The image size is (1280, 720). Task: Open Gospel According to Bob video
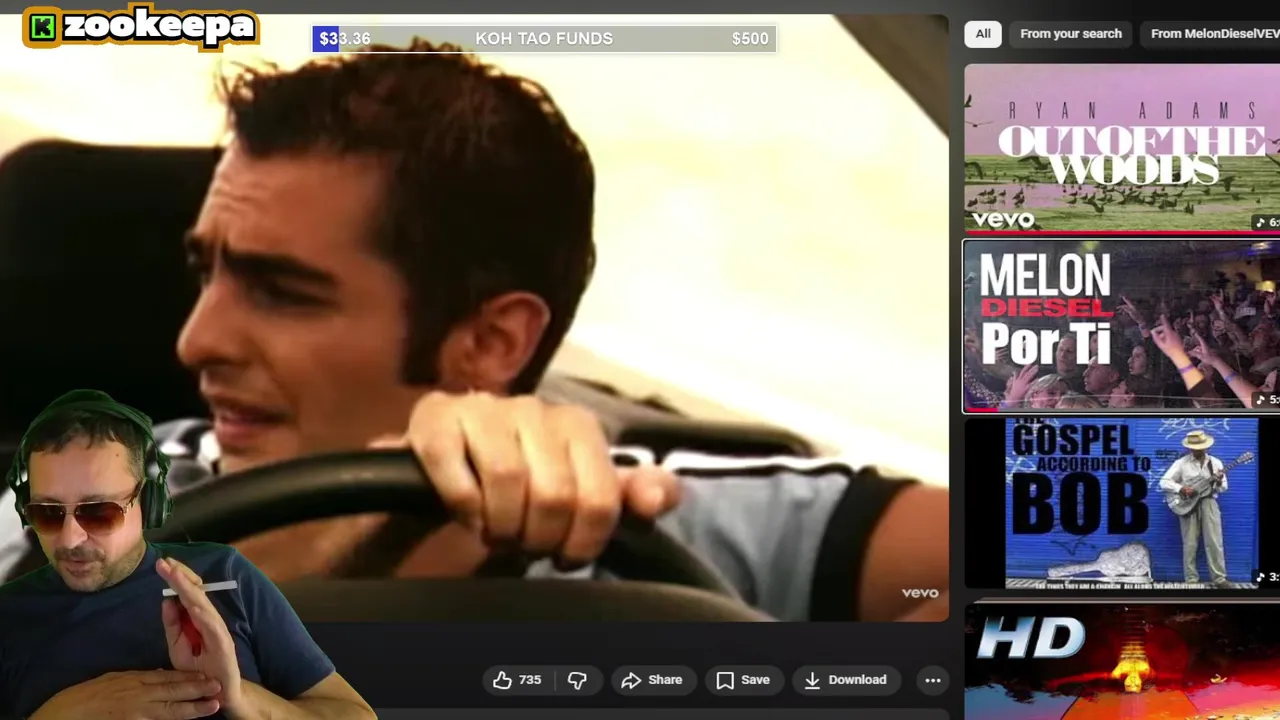(1122, 503)
